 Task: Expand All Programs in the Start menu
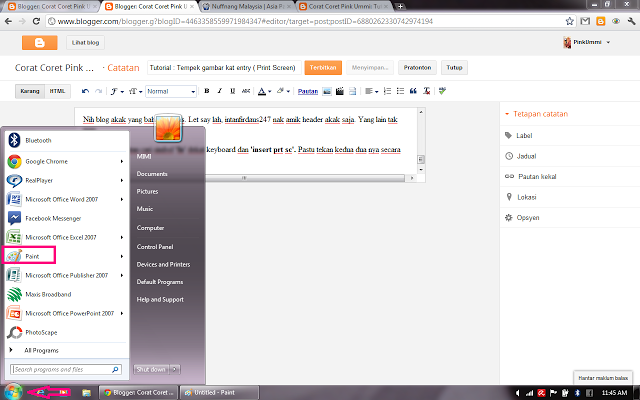tap(40, 350)
